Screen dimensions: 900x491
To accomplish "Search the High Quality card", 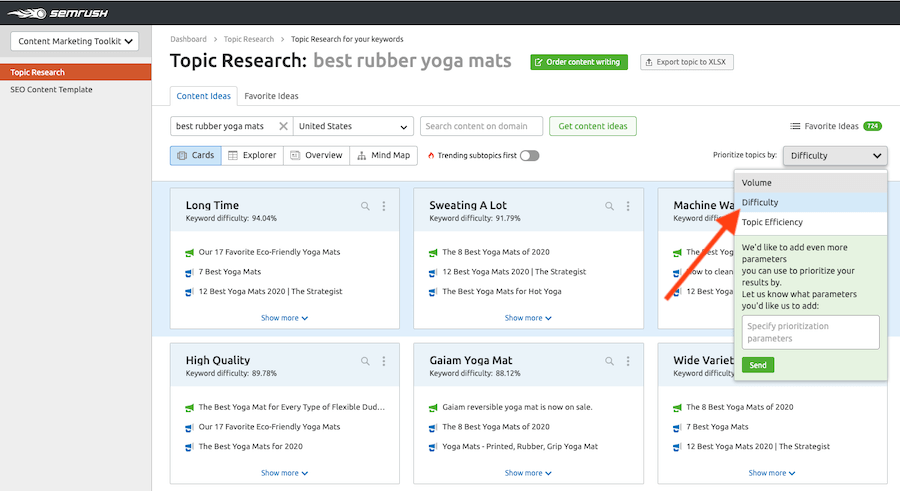I will (x=365, y=361).
